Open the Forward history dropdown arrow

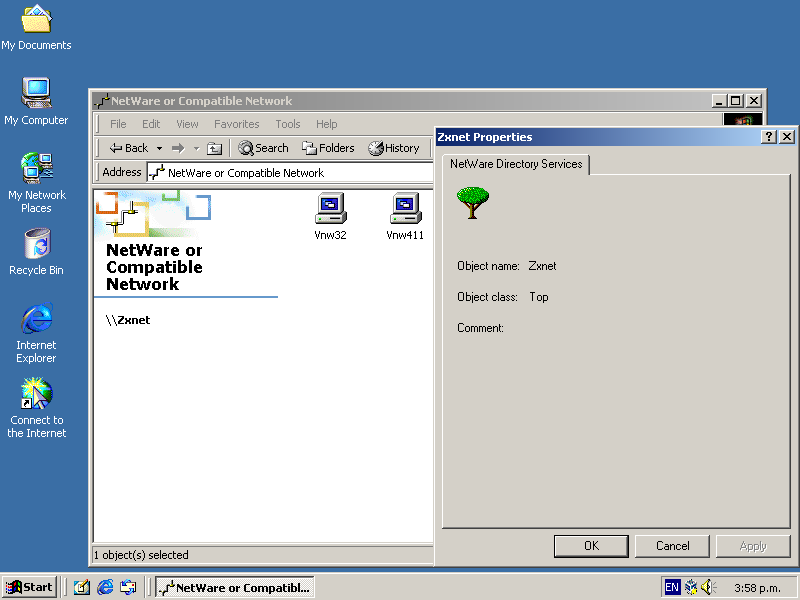(196, 148)
